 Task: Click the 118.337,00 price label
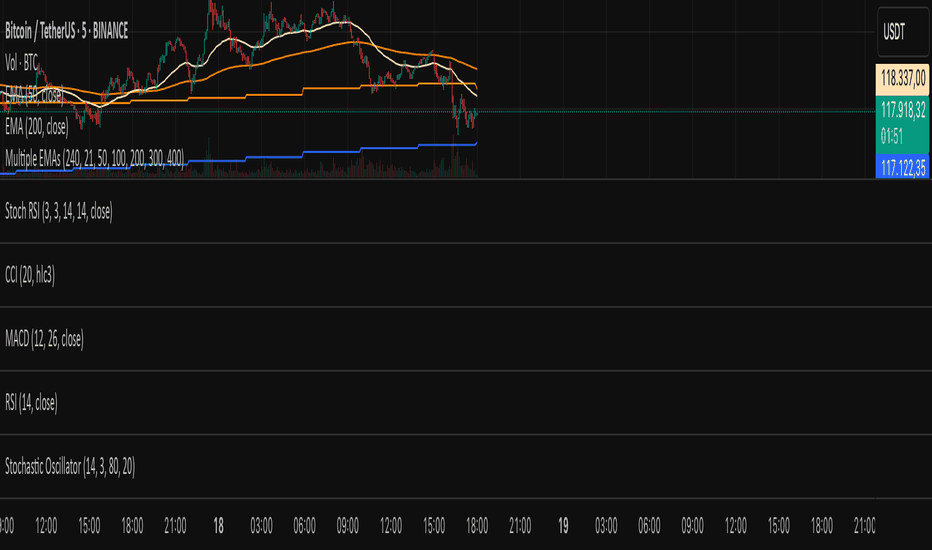pos(902,79)
